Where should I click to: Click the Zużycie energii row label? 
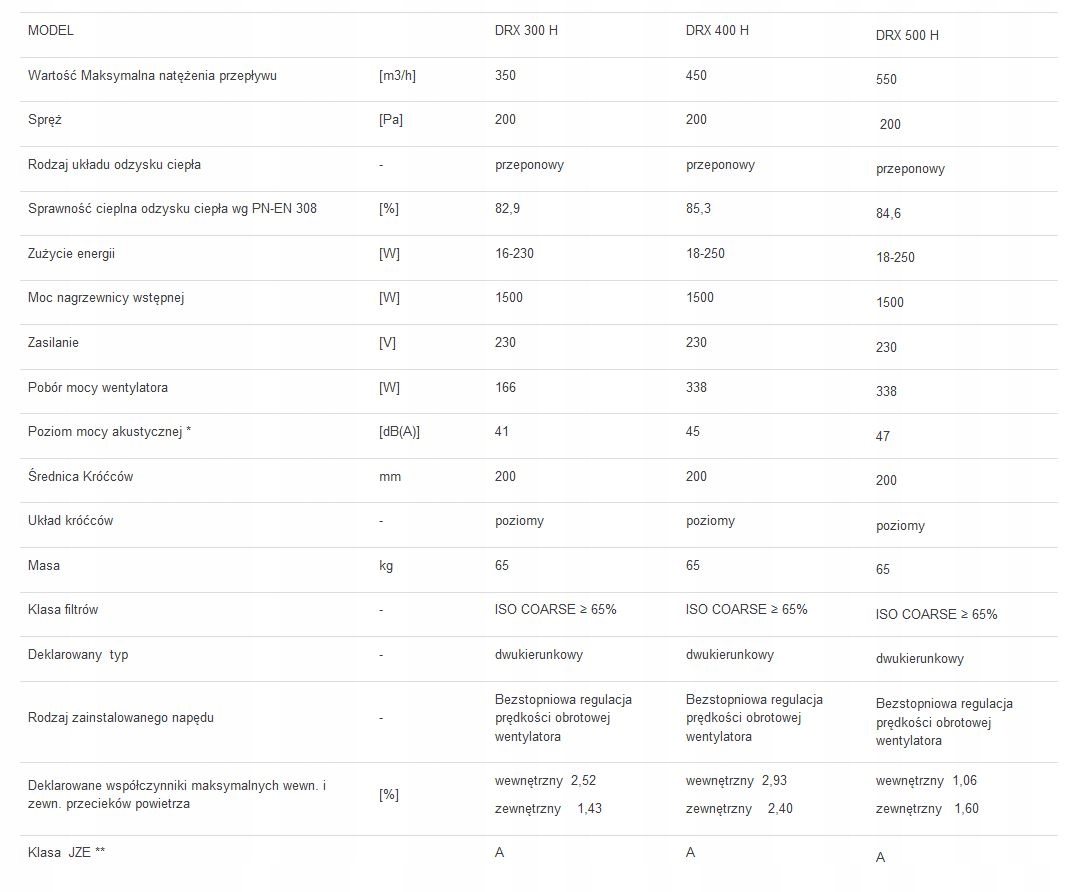[71, 254]
